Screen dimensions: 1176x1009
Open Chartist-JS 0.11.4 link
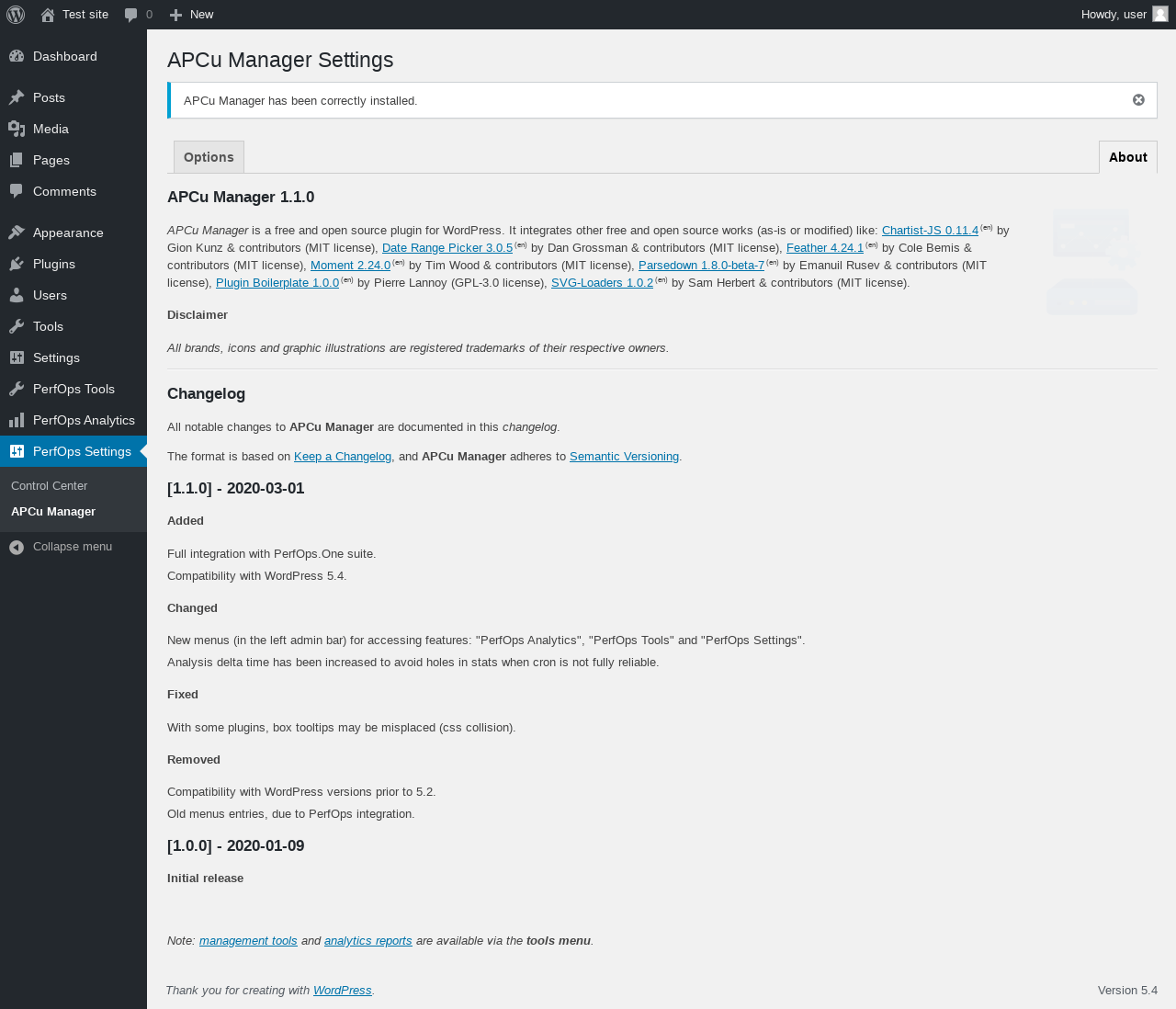pyautogui.click(x=930, y=231)
